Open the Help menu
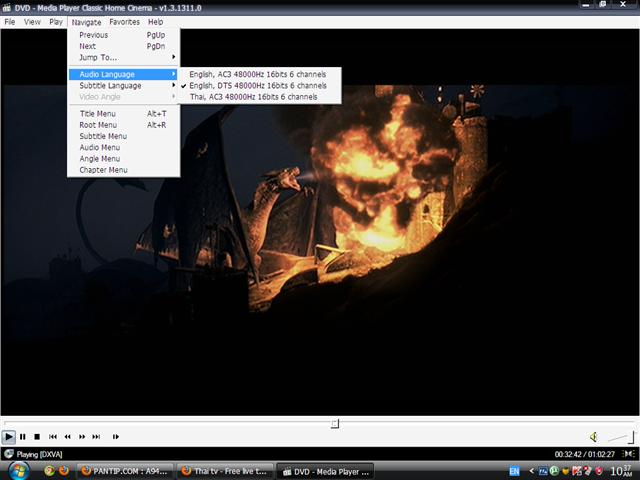Image resolution: width=640 pixels, height=480 pixels. (x=156, y=22)
